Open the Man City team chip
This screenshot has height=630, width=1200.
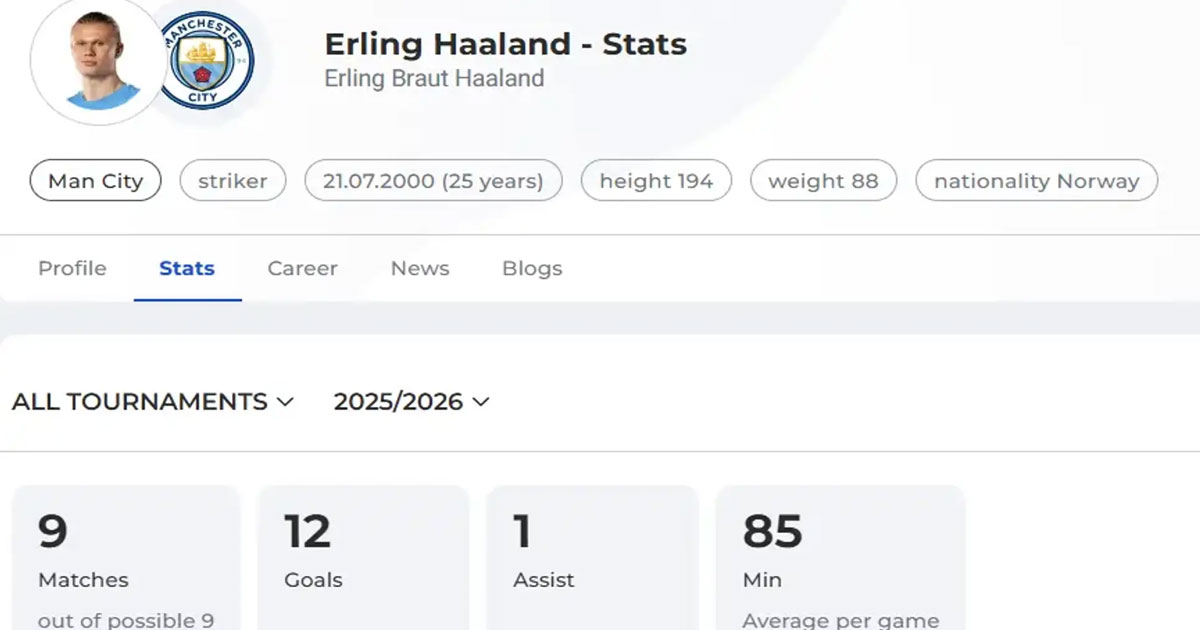click(96, 181)
